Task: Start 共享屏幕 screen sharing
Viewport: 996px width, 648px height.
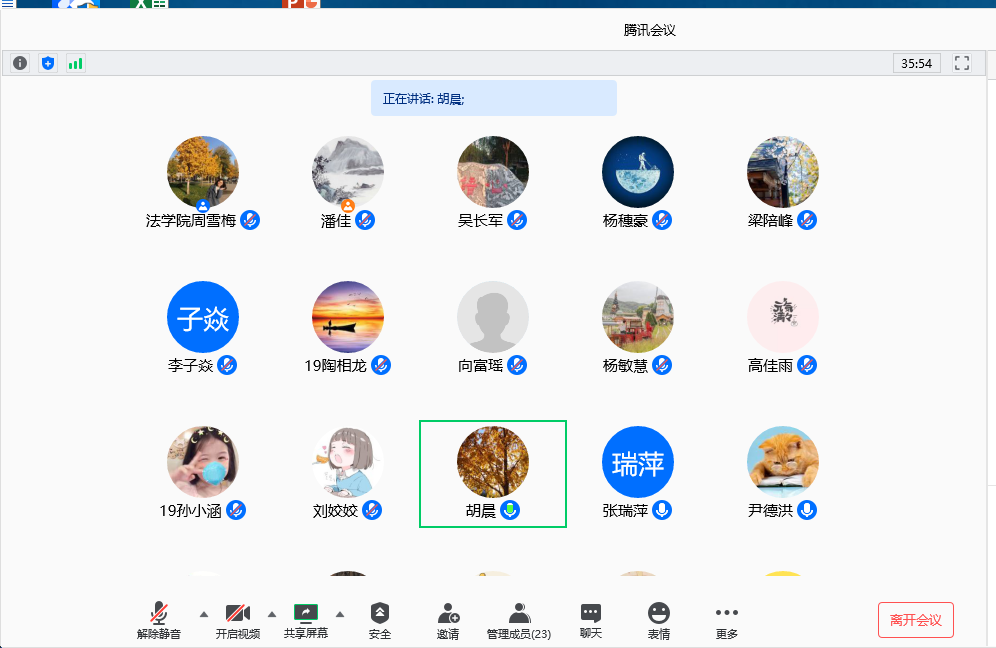Action: pyautogui.click(x=306, y=621)
